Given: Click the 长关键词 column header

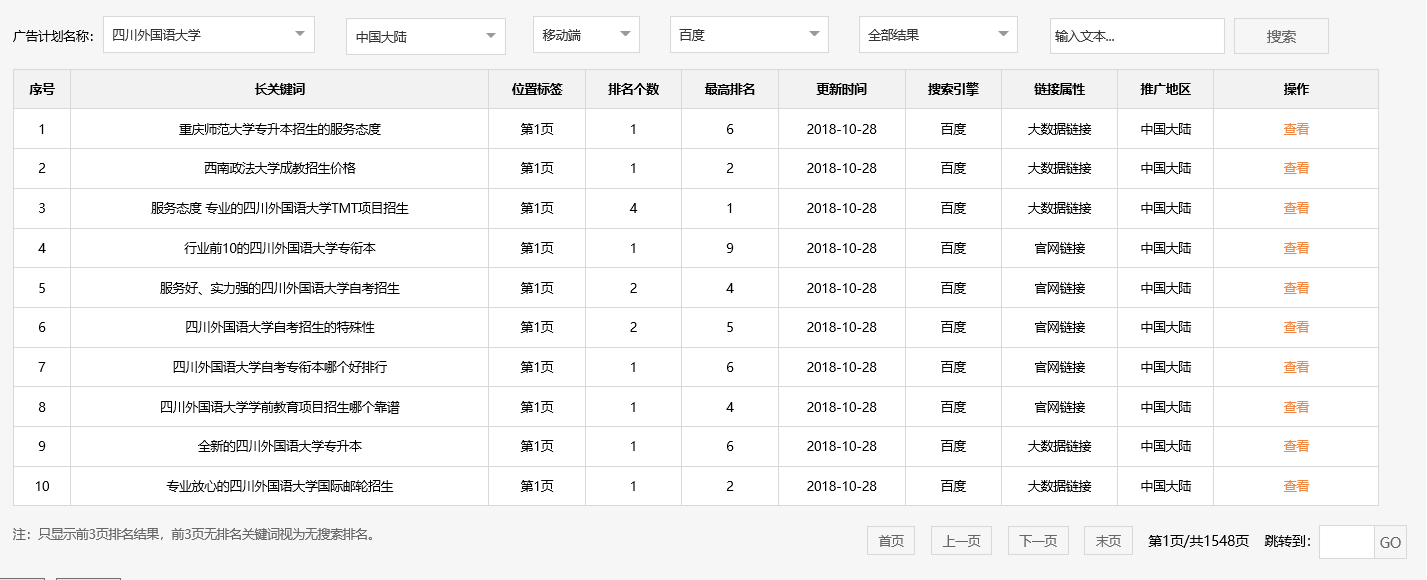Looking at the screenshot, I should pos(279,89).
